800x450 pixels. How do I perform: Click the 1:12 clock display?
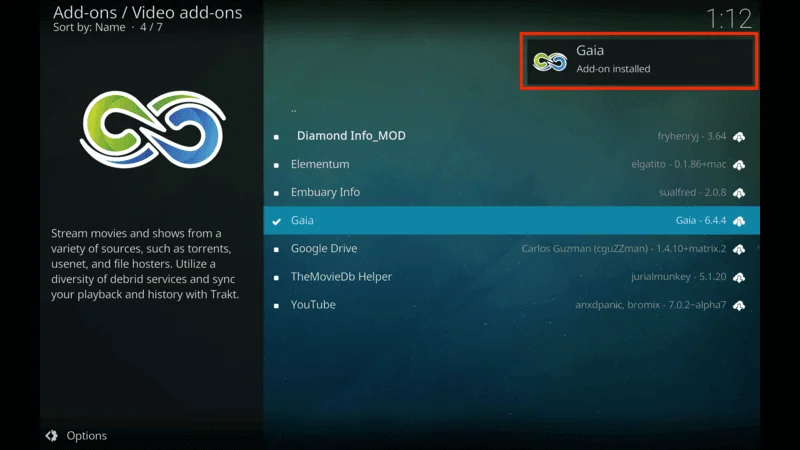pos(729,19)
